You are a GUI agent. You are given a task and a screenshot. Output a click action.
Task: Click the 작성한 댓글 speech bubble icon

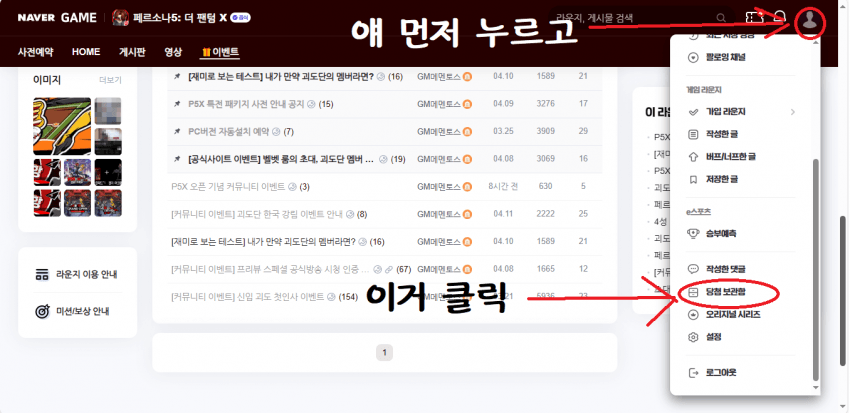tap(693, 269)
